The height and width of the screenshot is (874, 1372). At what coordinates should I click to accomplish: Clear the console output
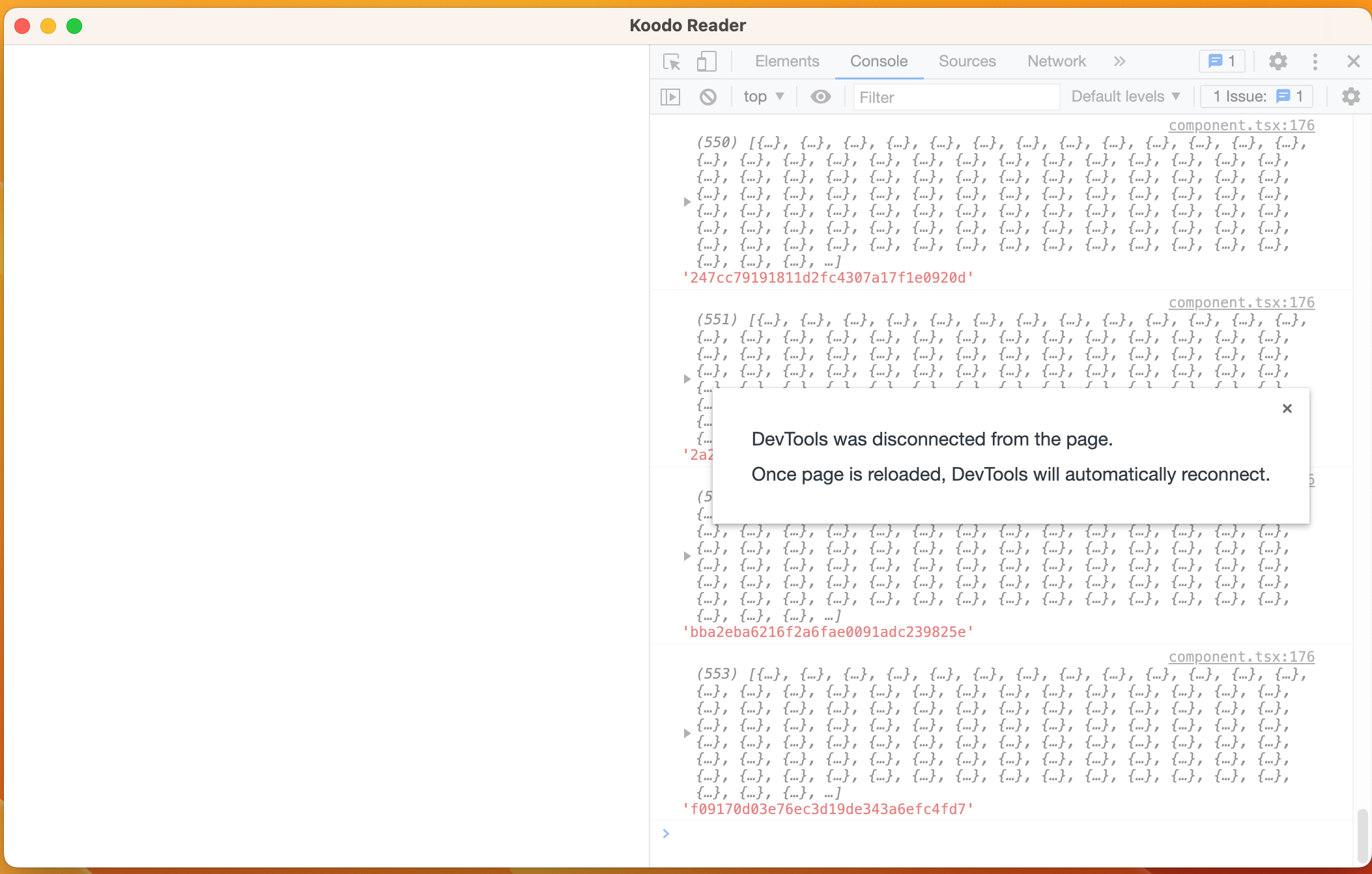(x=708, y=96)
